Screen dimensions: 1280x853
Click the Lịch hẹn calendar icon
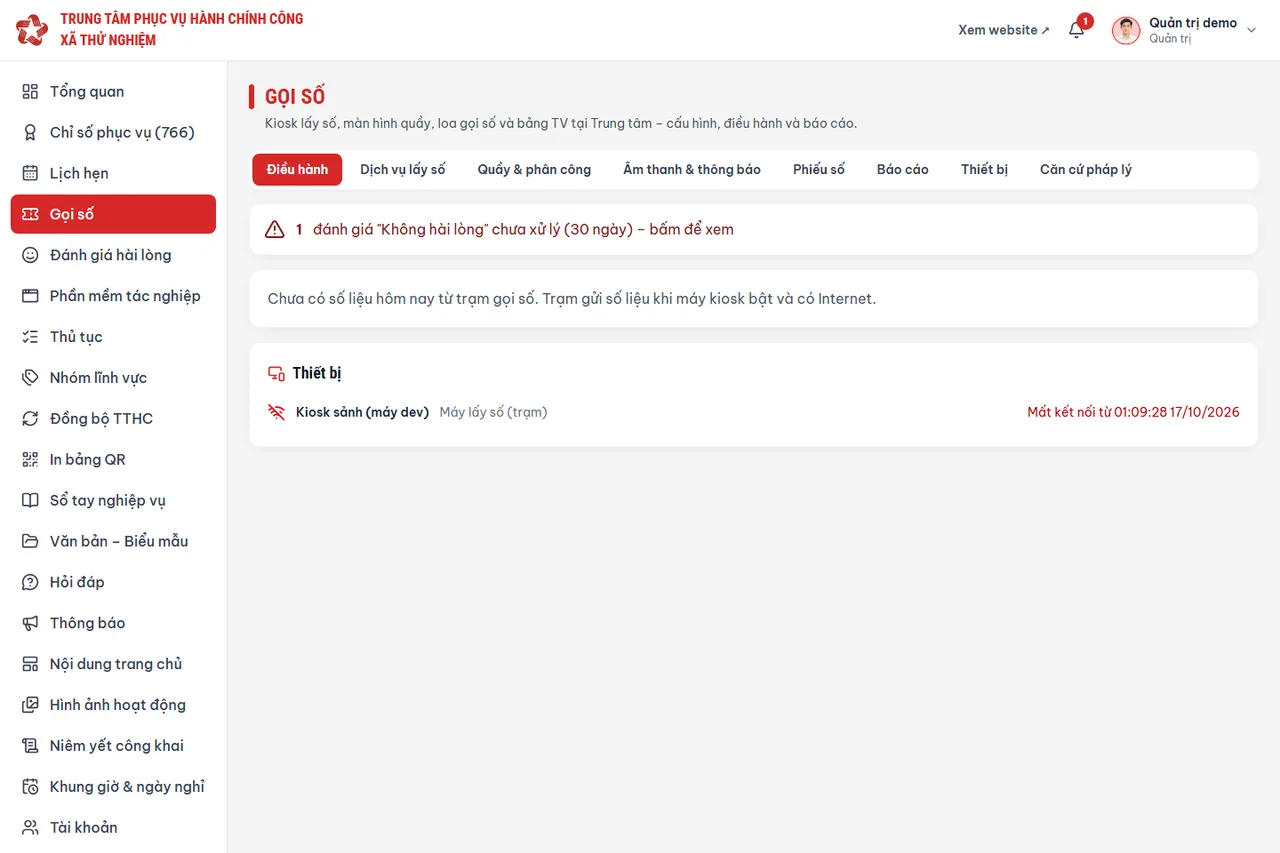[x=30, y=174]
